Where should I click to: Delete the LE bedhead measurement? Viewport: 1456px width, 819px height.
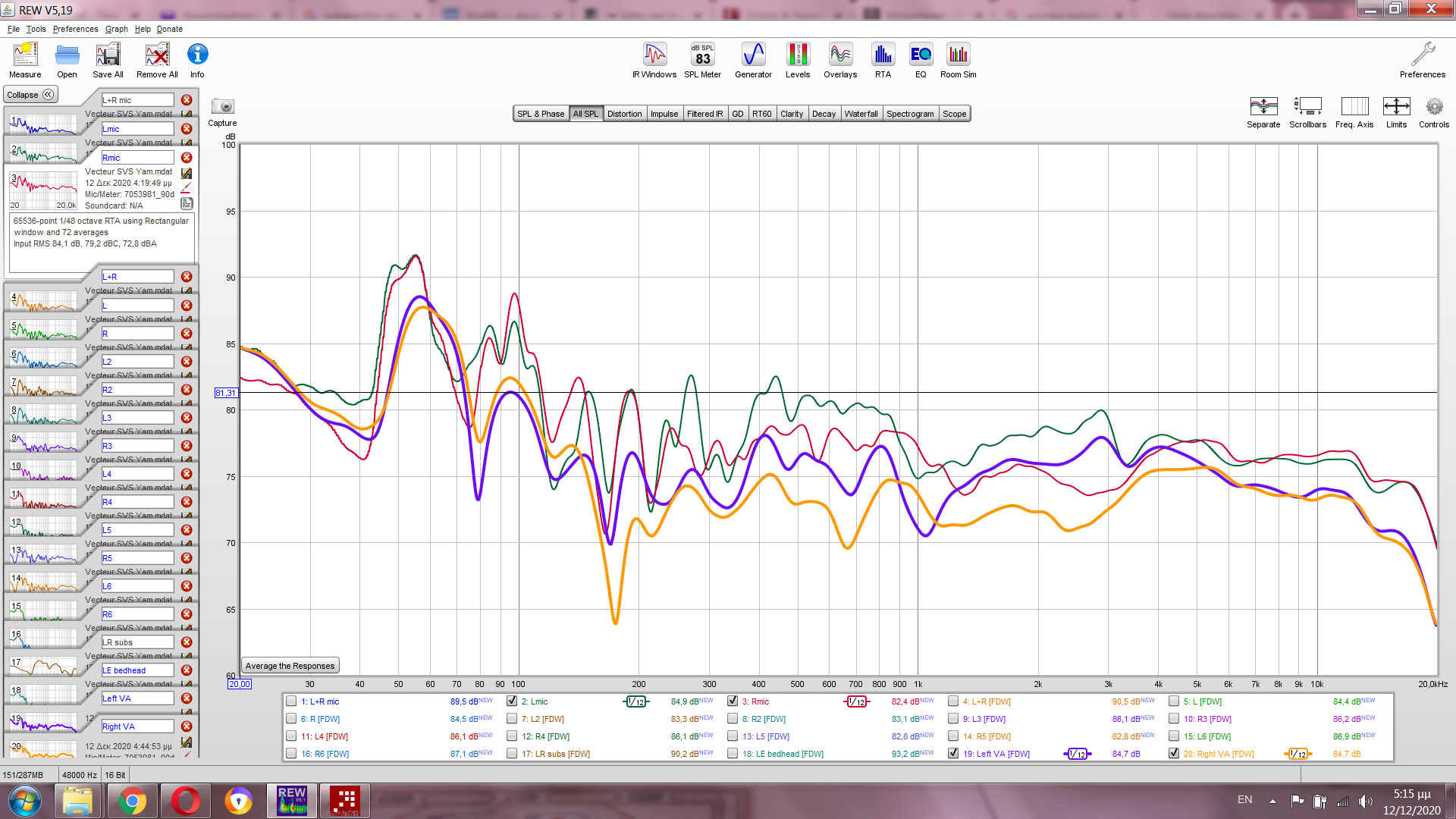tap(187, 670)
